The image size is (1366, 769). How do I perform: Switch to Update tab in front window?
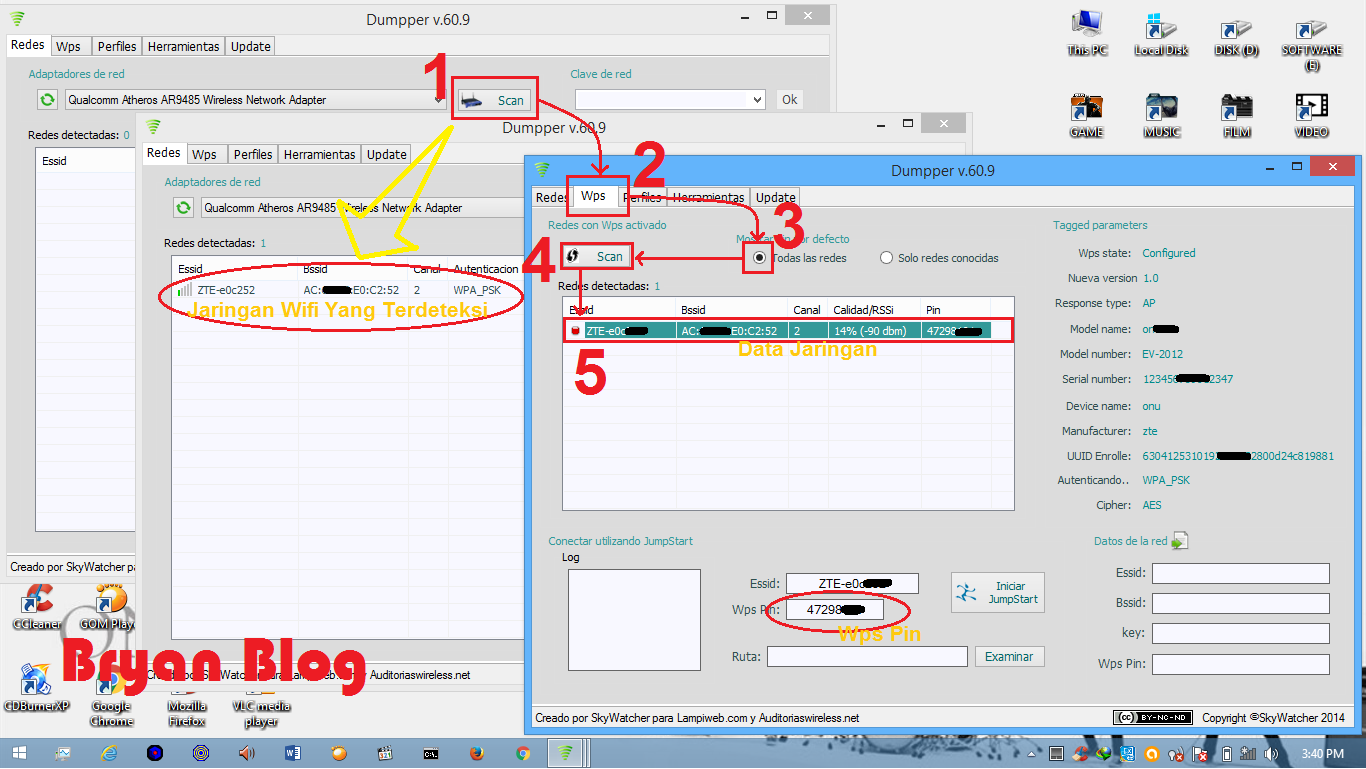point(775,197)
